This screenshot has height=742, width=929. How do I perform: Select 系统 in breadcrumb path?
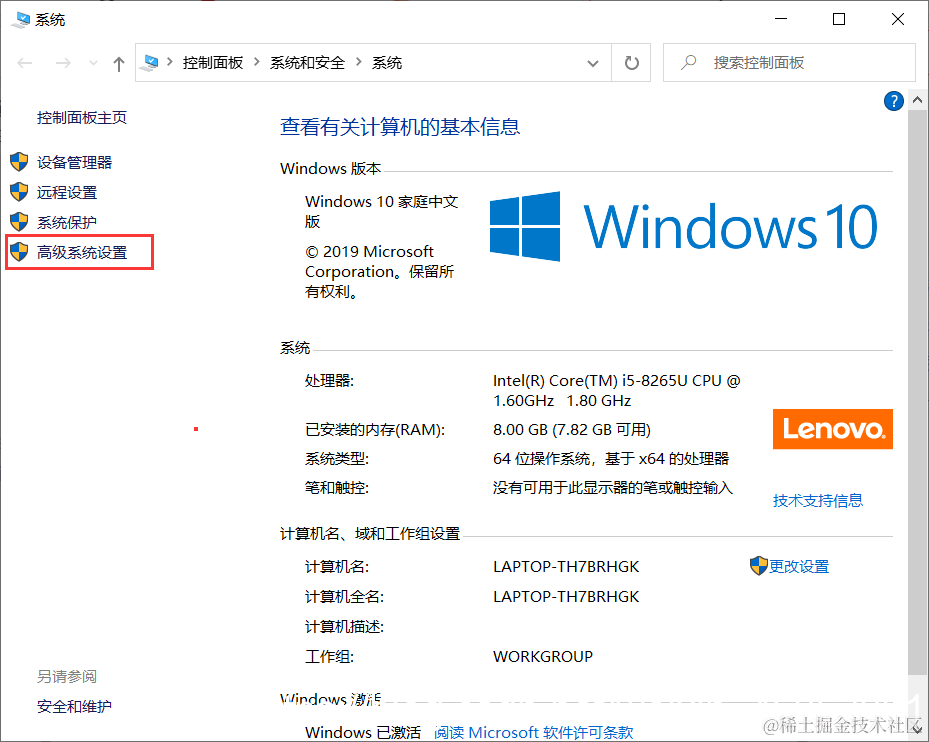click(387, 63)
